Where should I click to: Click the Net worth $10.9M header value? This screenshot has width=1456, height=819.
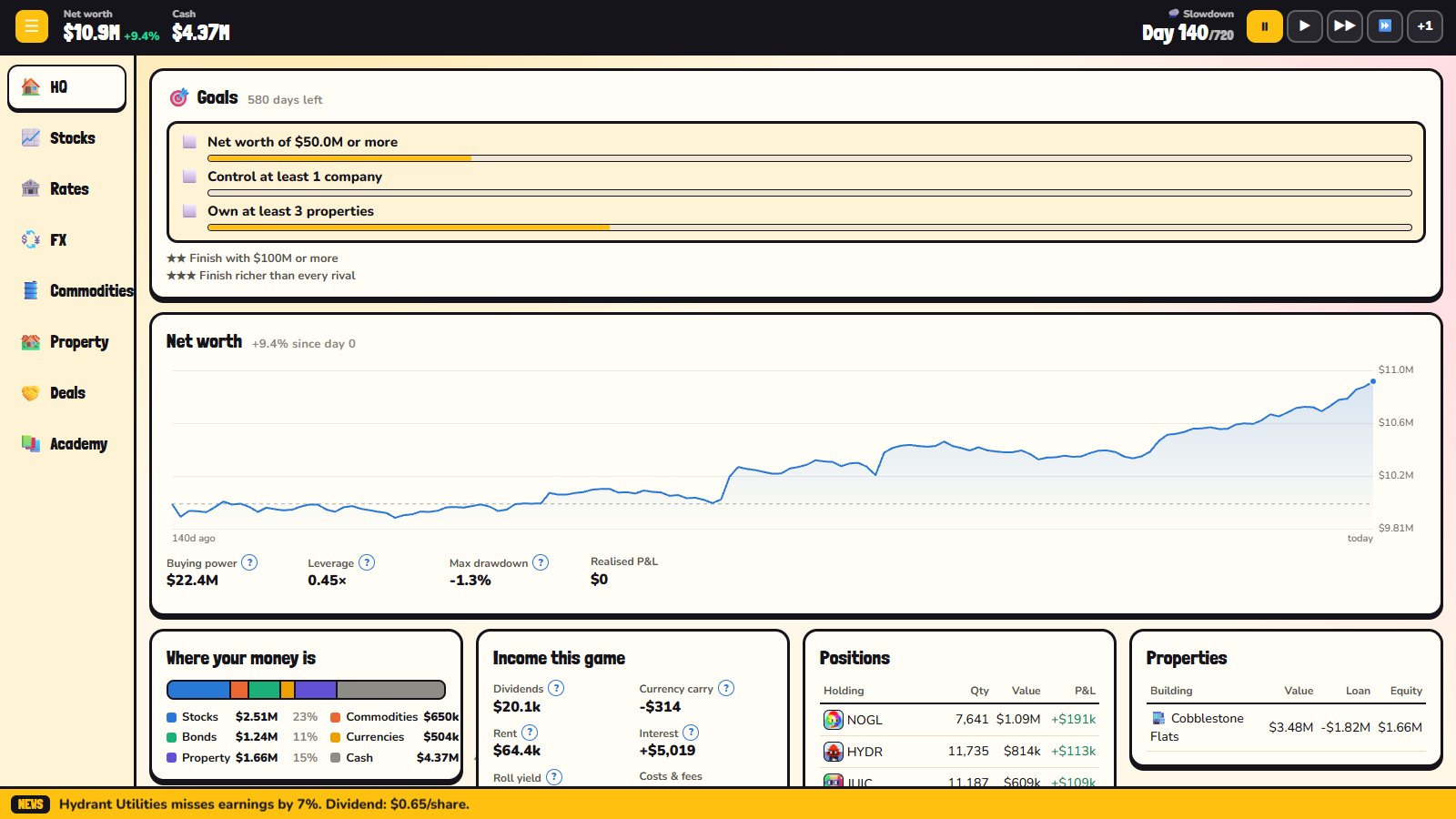[x=91, y=33]
